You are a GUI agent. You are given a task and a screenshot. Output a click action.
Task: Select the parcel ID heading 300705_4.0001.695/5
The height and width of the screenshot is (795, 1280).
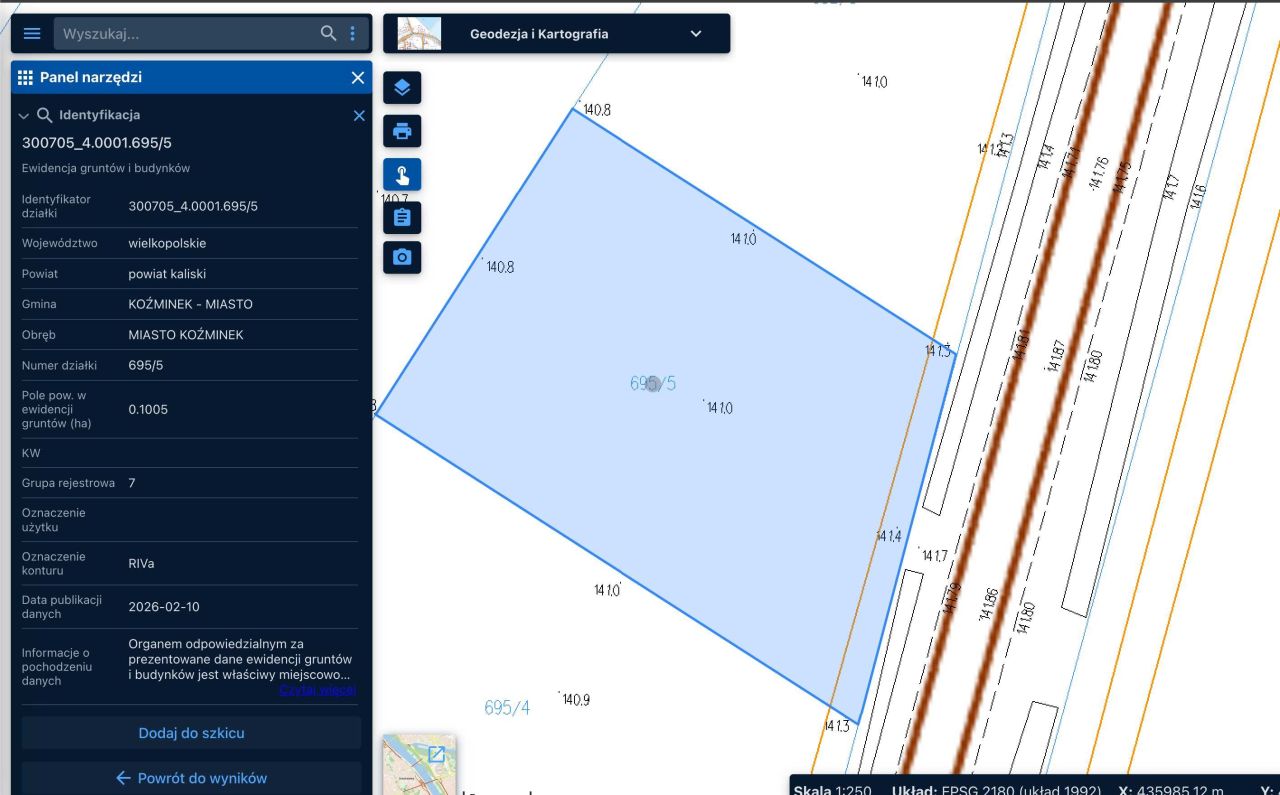[x=97, y=143]
